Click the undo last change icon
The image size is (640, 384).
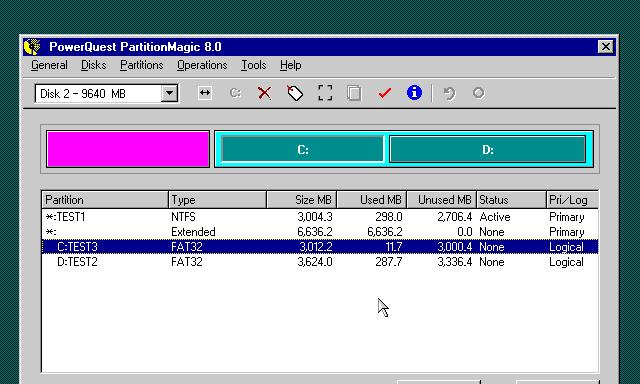(x=449, y=93)
